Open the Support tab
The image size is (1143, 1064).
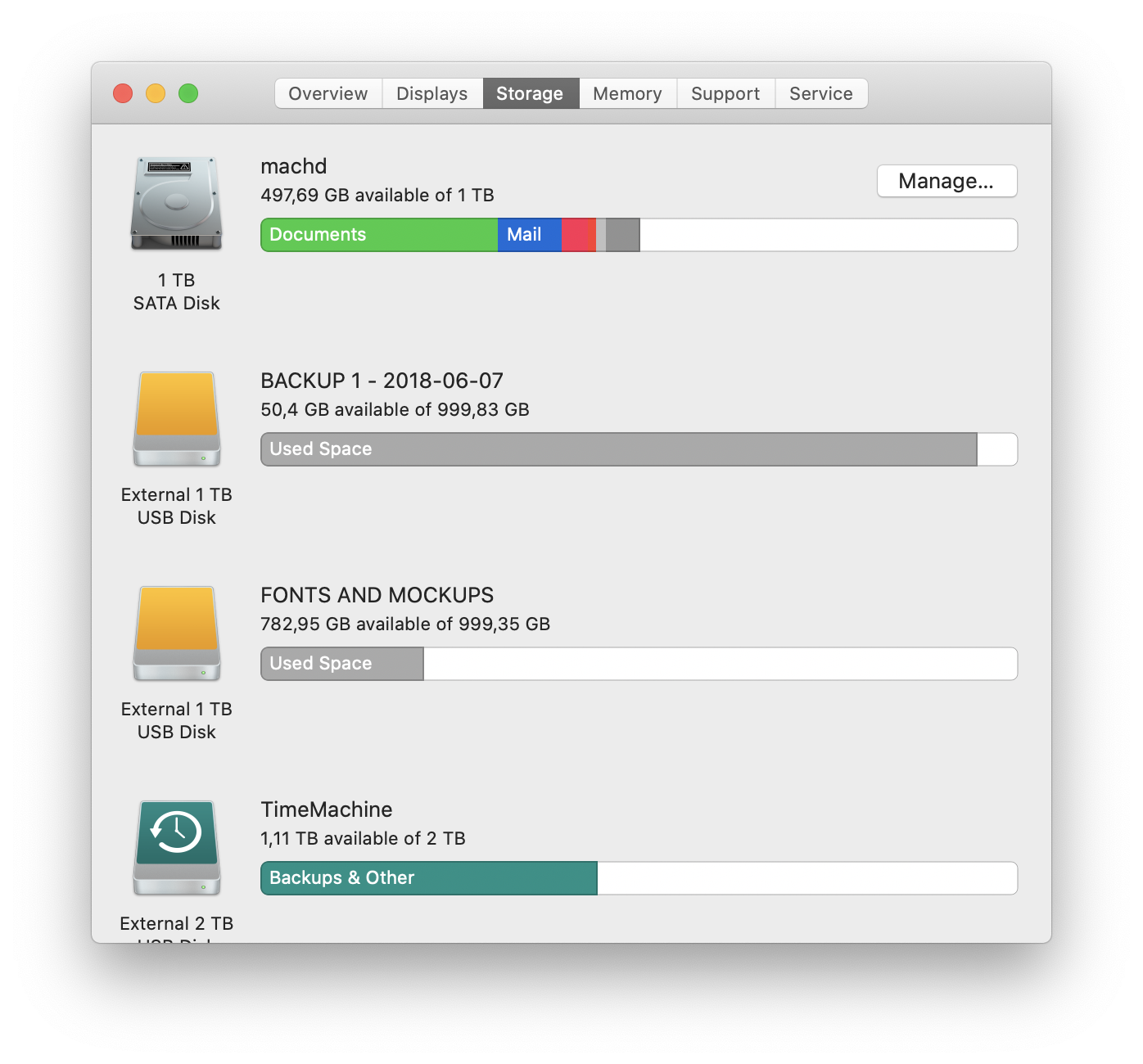(725, 93)
